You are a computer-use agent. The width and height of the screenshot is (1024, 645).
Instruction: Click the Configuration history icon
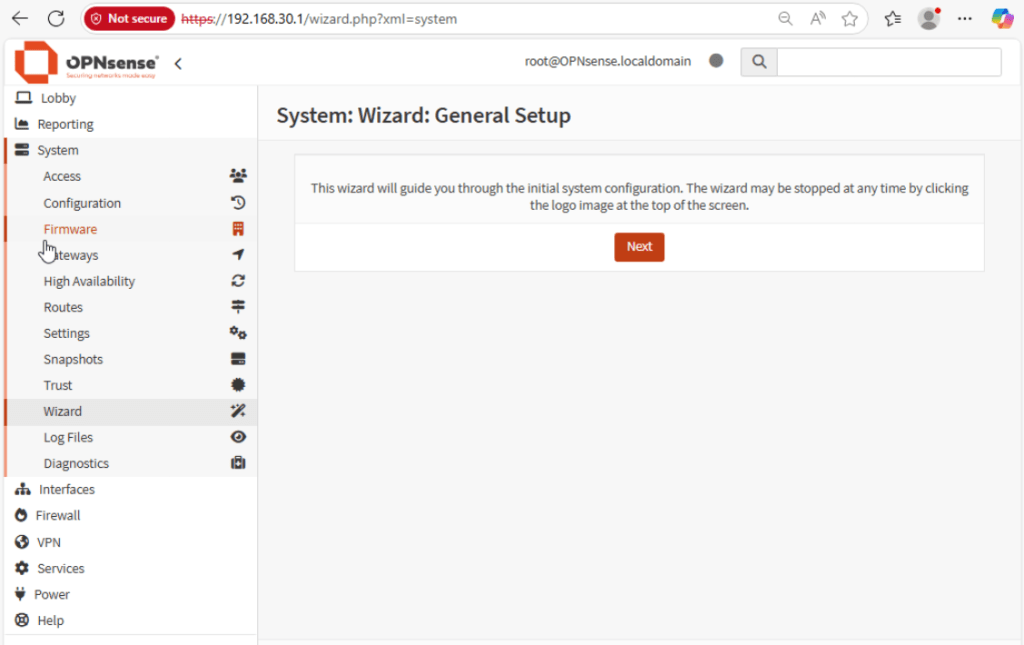238,203
